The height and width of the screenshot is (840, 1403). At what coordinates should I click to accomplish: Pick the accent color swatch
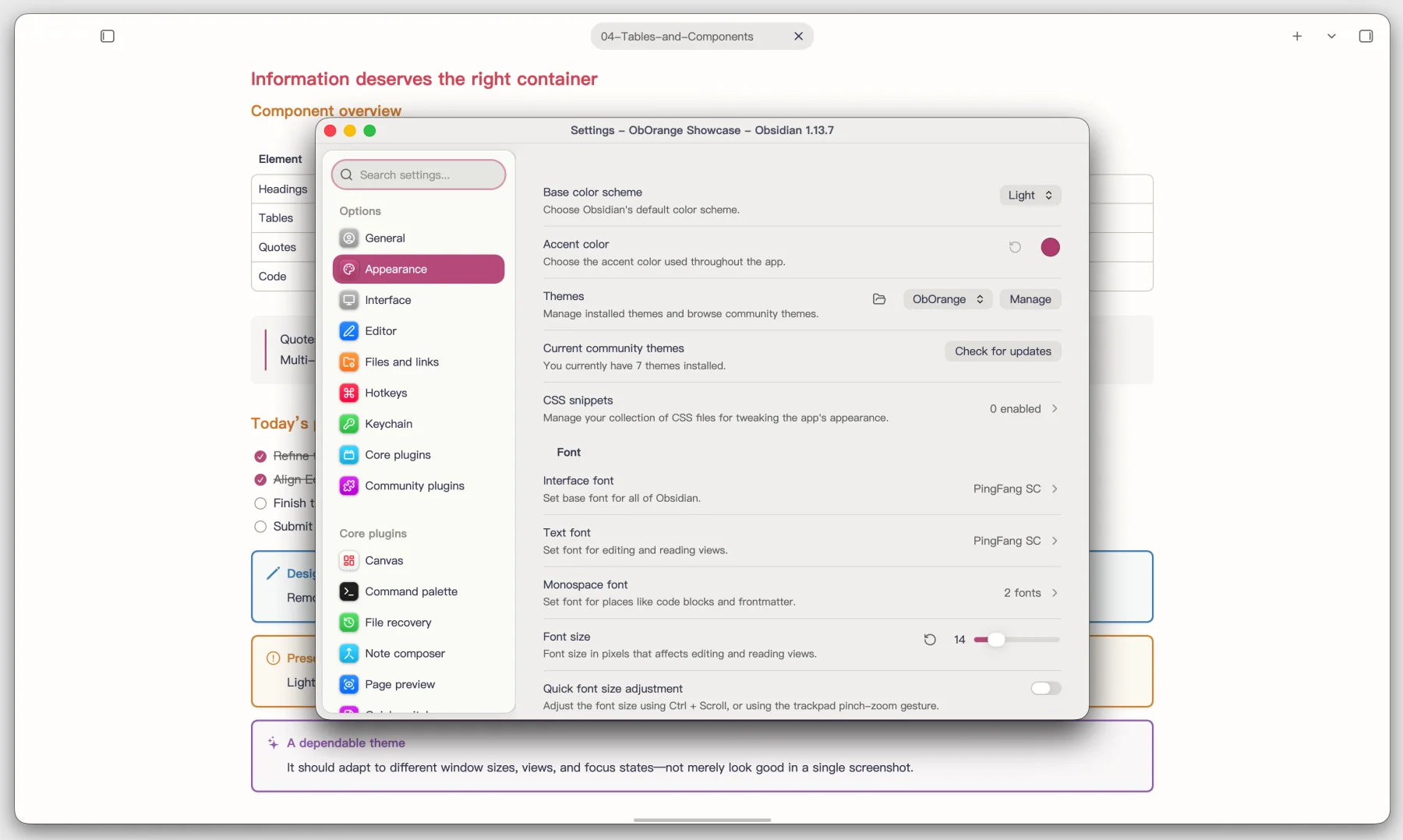point(1050,247)
